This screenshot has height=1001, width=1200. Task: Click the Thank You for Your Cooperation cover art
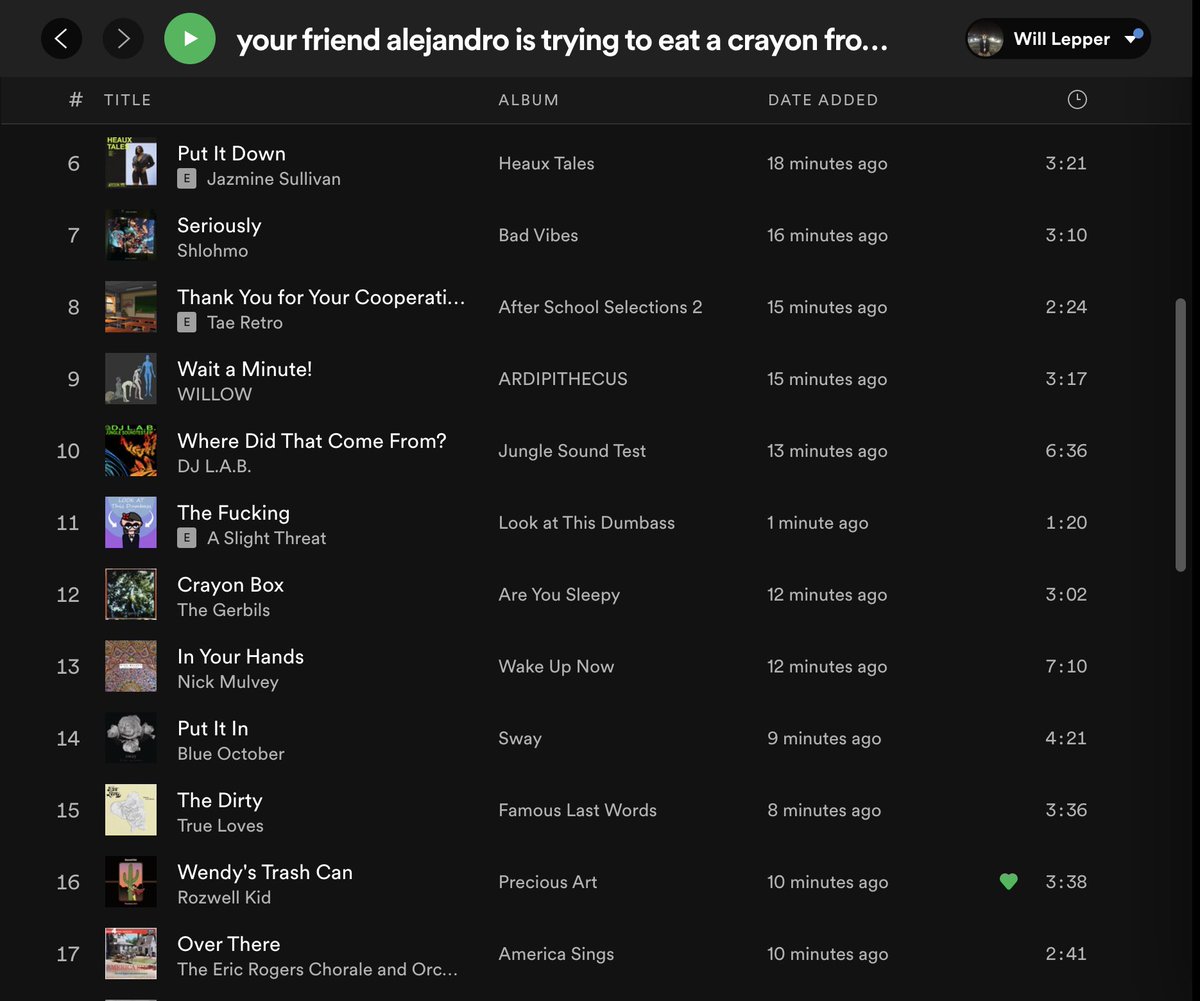(x=131, y=307)
